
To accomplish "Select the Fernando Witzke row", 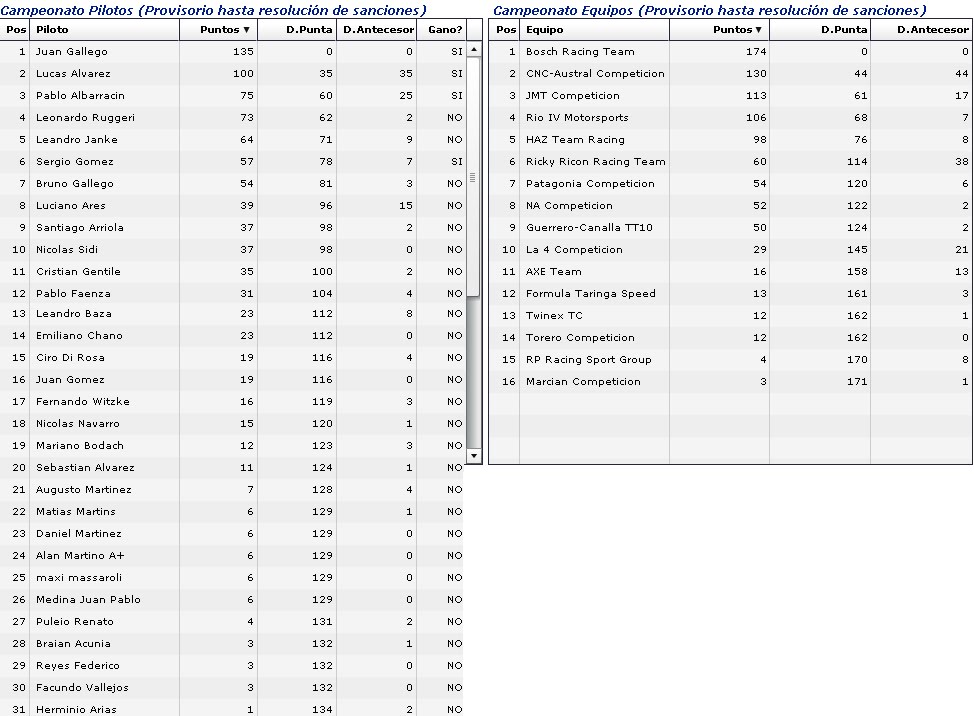I will (x=232, y=402).
